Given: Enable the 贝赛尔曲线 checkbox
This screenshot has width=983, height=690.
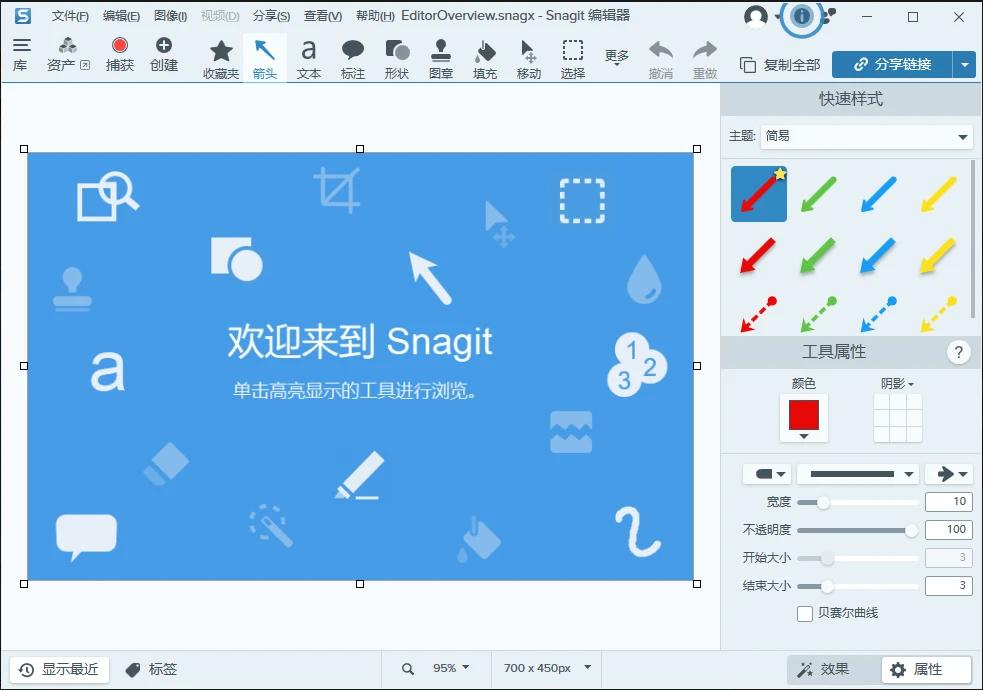Looking at the screenshot, I should 804,614.
